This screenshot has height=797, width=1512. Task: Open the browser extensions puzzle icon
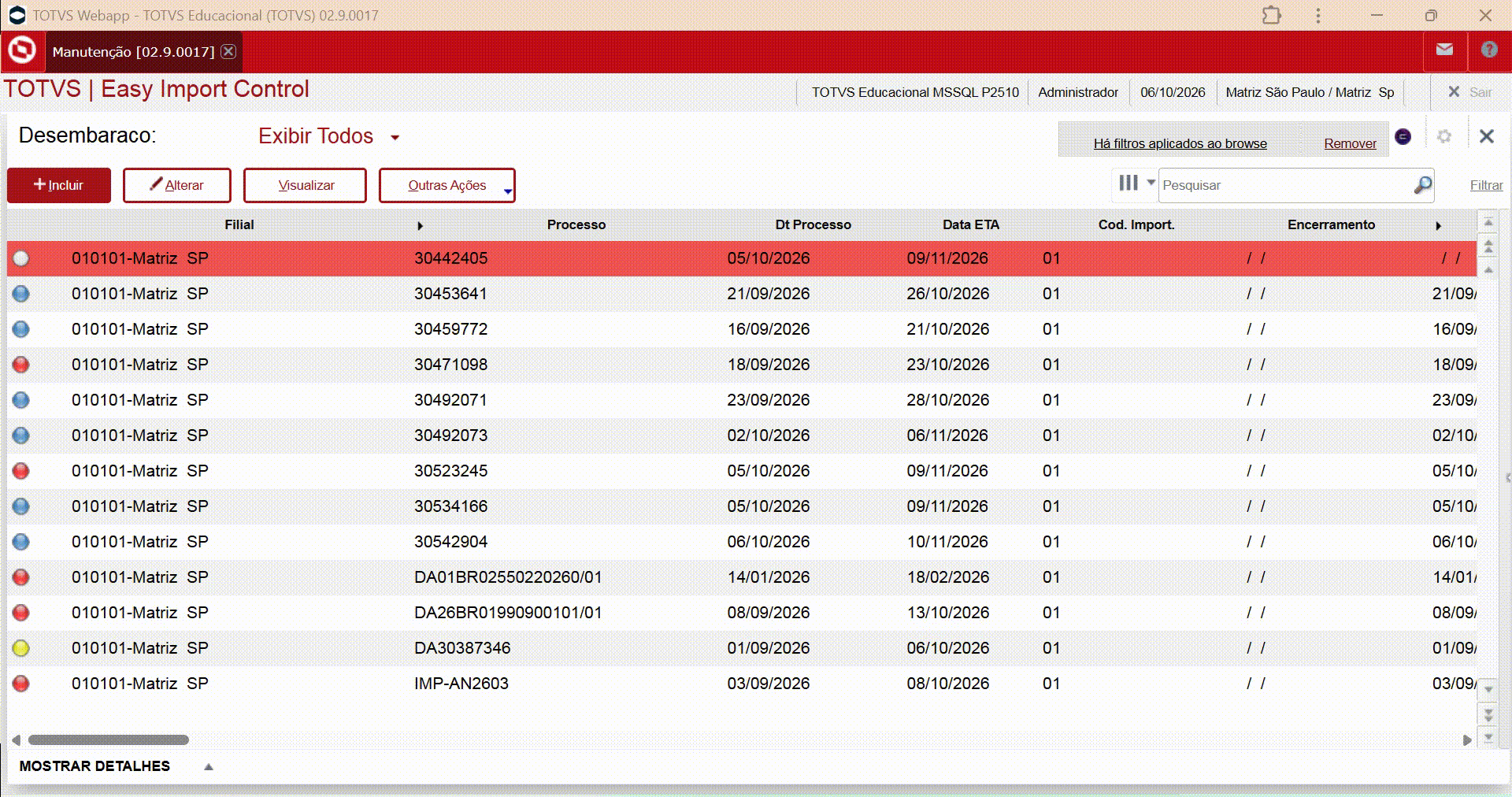click(x=1272, y=15)
